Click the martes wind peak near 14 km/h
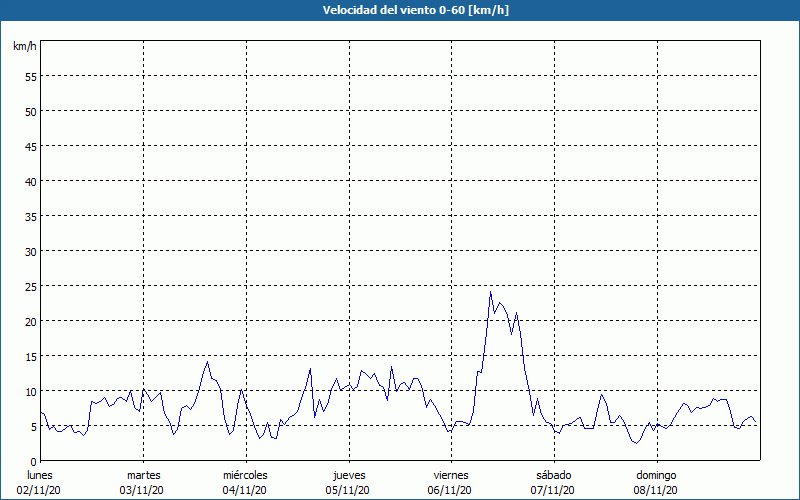The width and height of the screenshot is (800, 500). [x=207, y=362]
